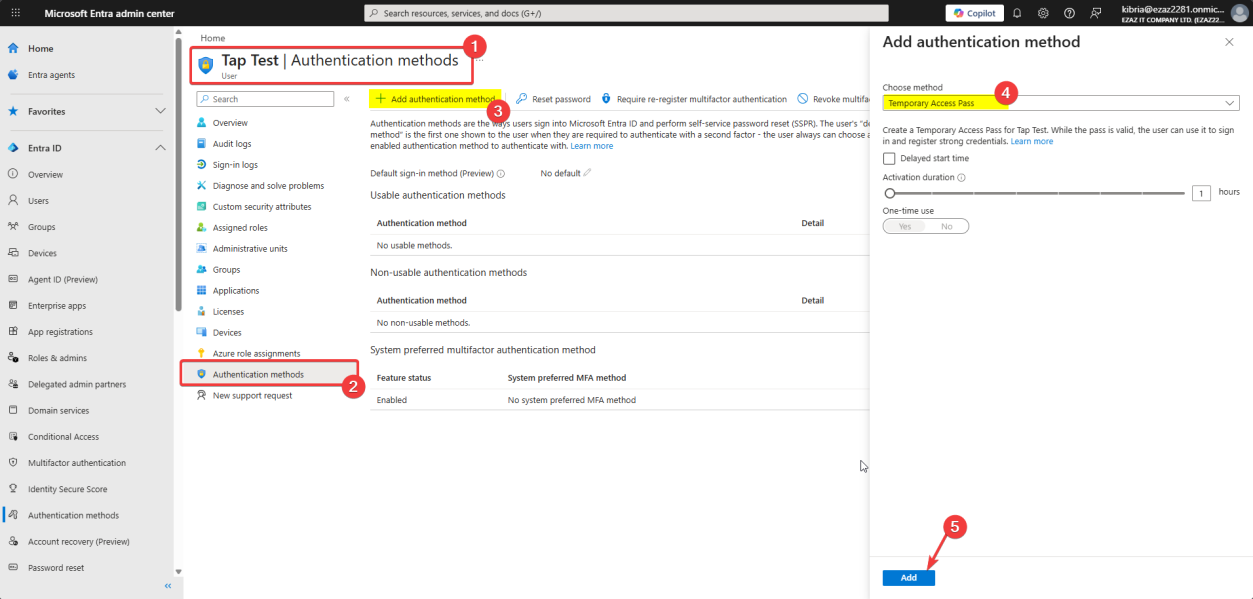Collapse the left navigation with double chevron

click(167, 585)
